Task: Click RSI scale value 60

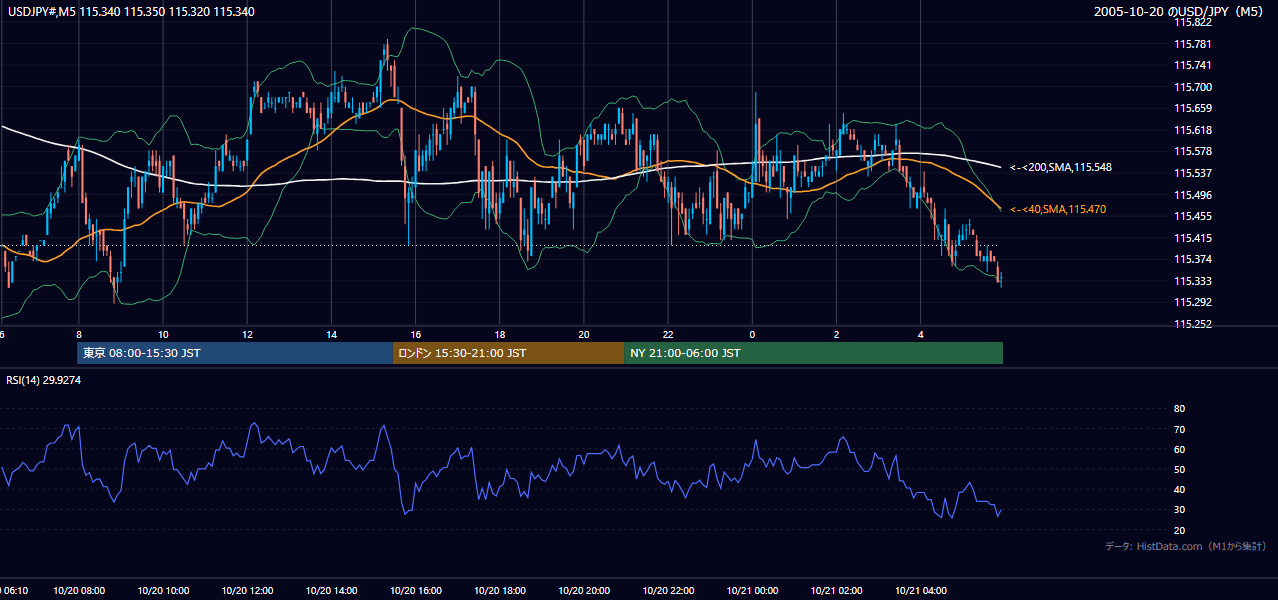Action: (1179, 449)
